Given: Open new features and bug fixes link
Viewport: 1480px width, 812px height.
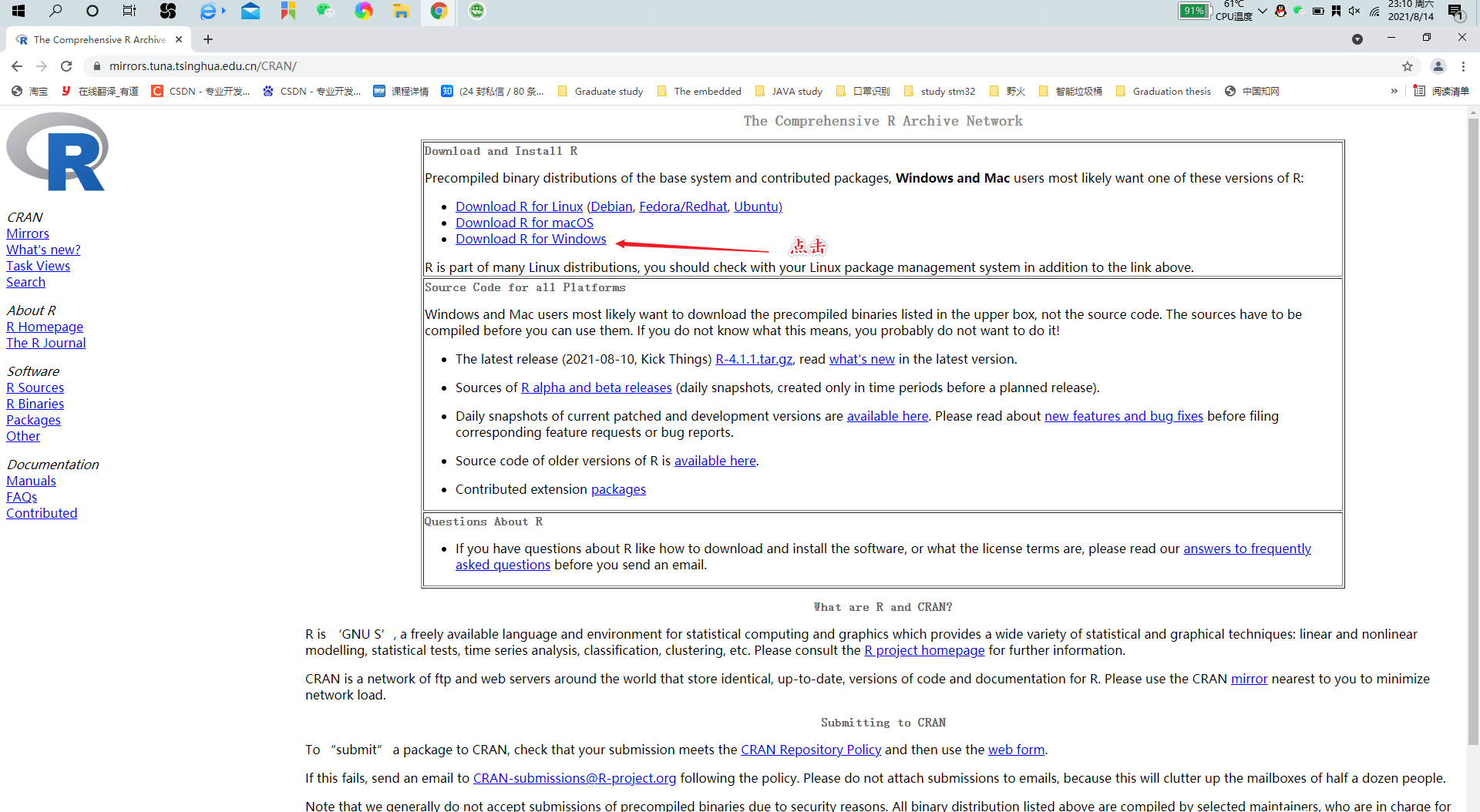Looking at the screenshot, I should pyautogui.click(x=1123, y=416).
